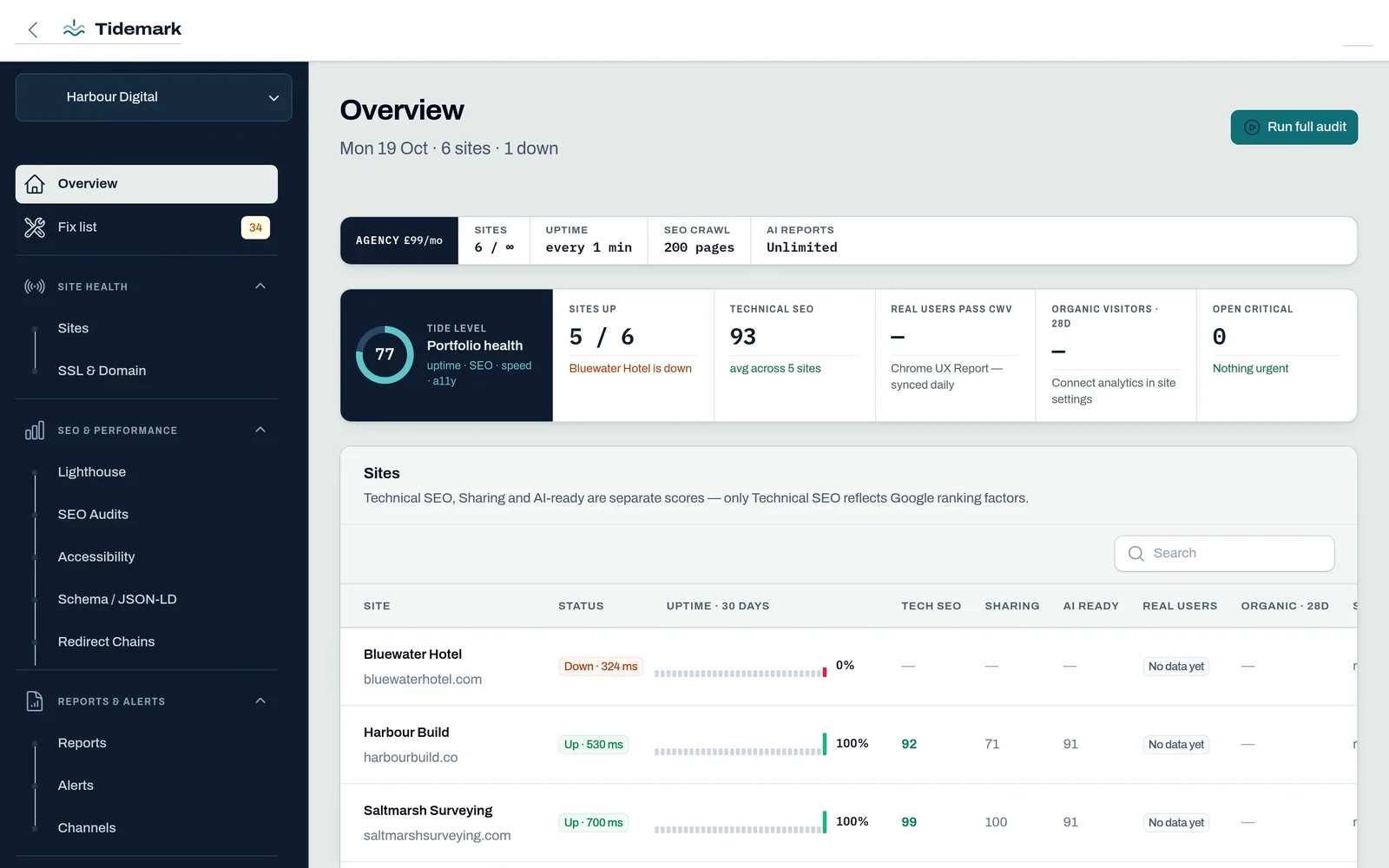Open Reports in sidebar
The image size is (1389, 868).
click(x=82, y=744)
